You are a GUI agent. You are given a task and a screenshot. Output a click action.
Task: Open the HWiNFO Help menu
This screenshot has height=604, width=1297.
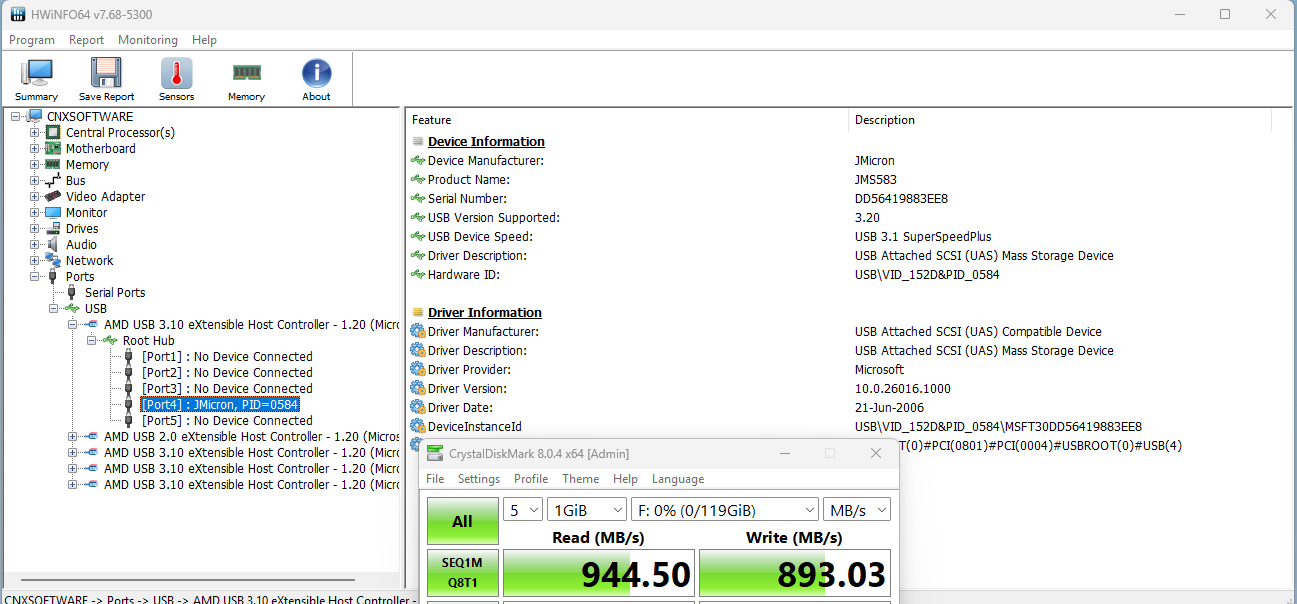[x=204, y=40]
